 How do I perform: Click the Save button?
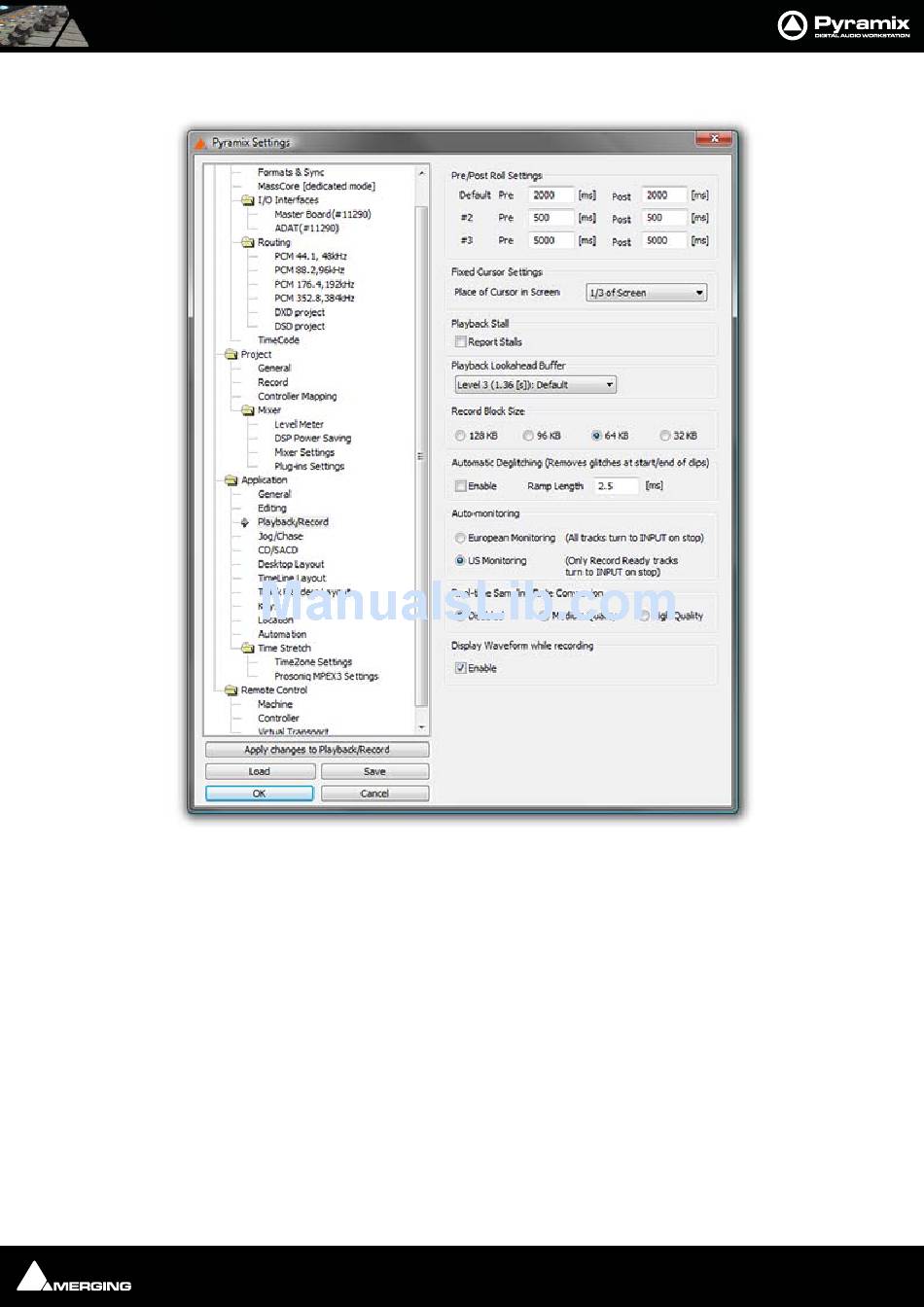coord(374,771)
